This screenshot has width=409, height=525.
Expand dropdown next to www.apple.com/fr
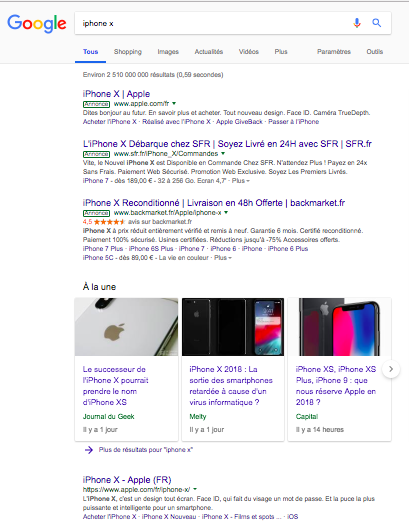pyautogui.click(x=174, y=103)
